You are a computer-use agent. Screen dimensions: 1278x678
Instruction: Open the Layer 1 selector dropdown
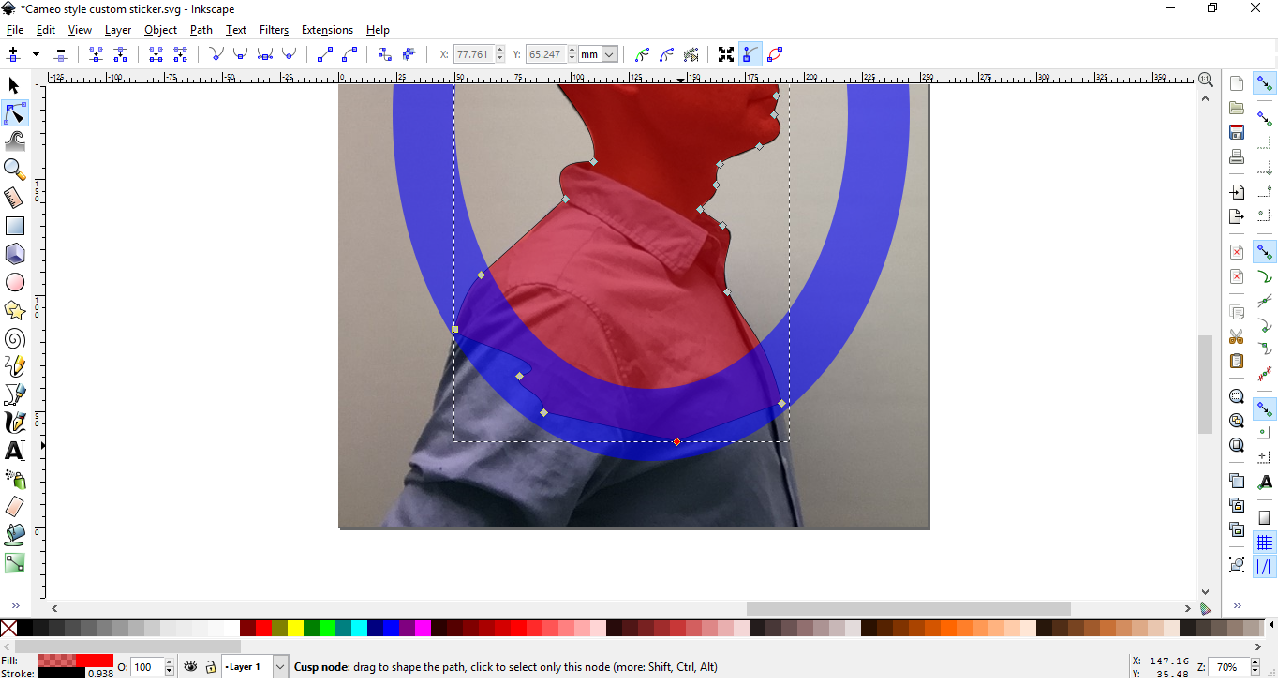tap(278, 667)
